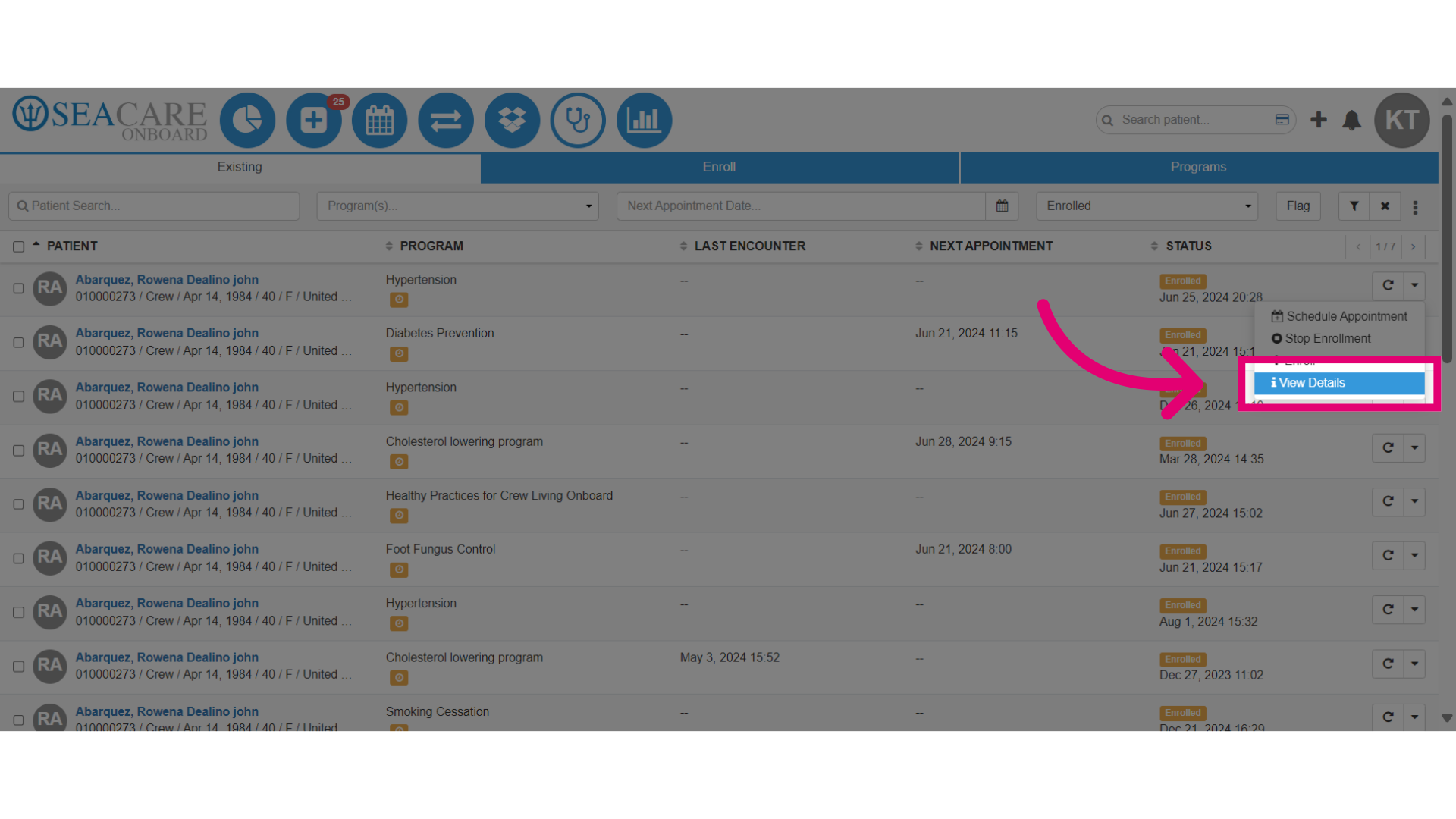Apply the filter funnel icon
Viewport: 1456px width, 819px height.
(1354, 206)
